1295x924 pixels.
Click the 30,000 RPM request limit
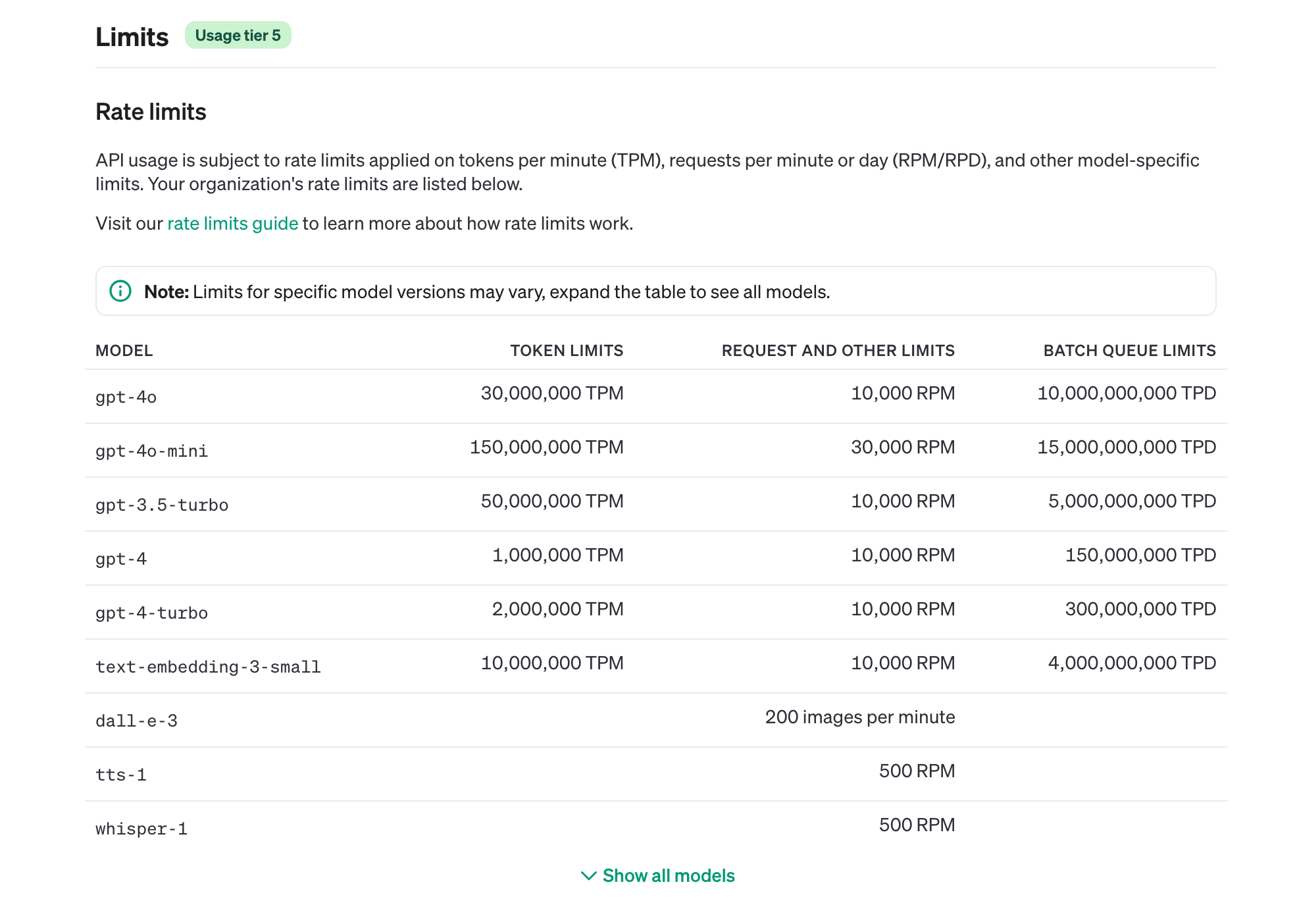[x=903, y=448]
